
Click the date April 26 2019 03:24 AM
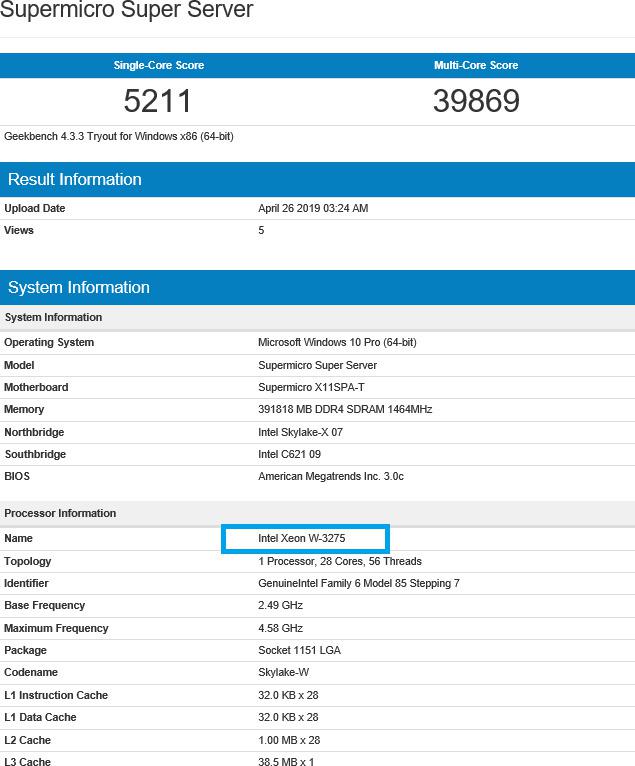pyautogui.click(x=313, y=208)
